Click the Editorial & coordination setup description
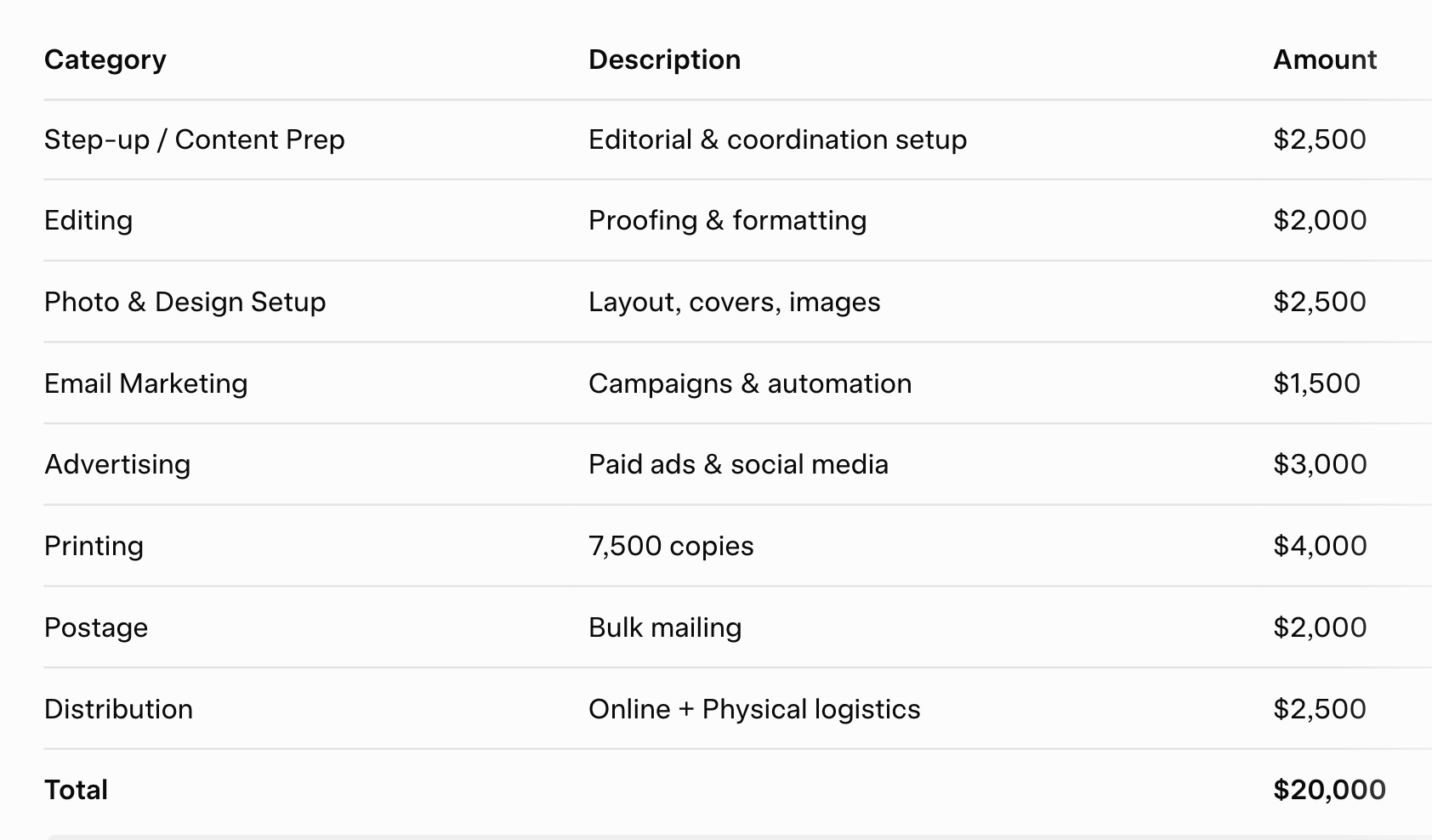 (777, 139)
